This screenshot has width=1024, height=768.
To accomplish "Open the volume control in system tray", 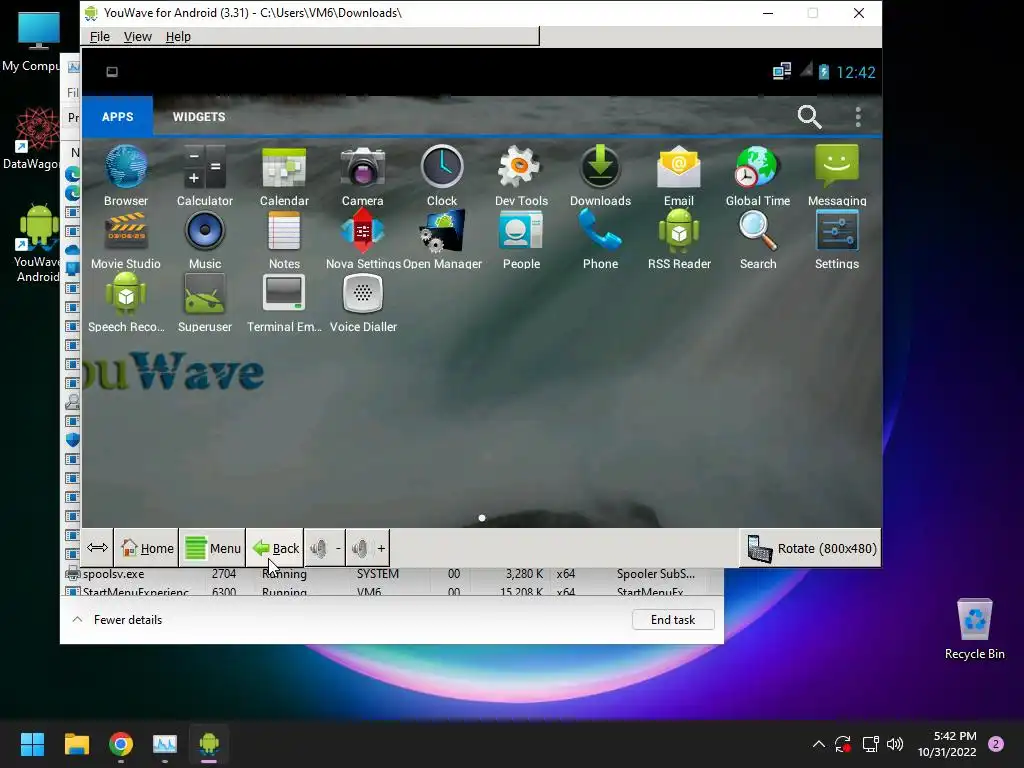I will coord(895,744).
